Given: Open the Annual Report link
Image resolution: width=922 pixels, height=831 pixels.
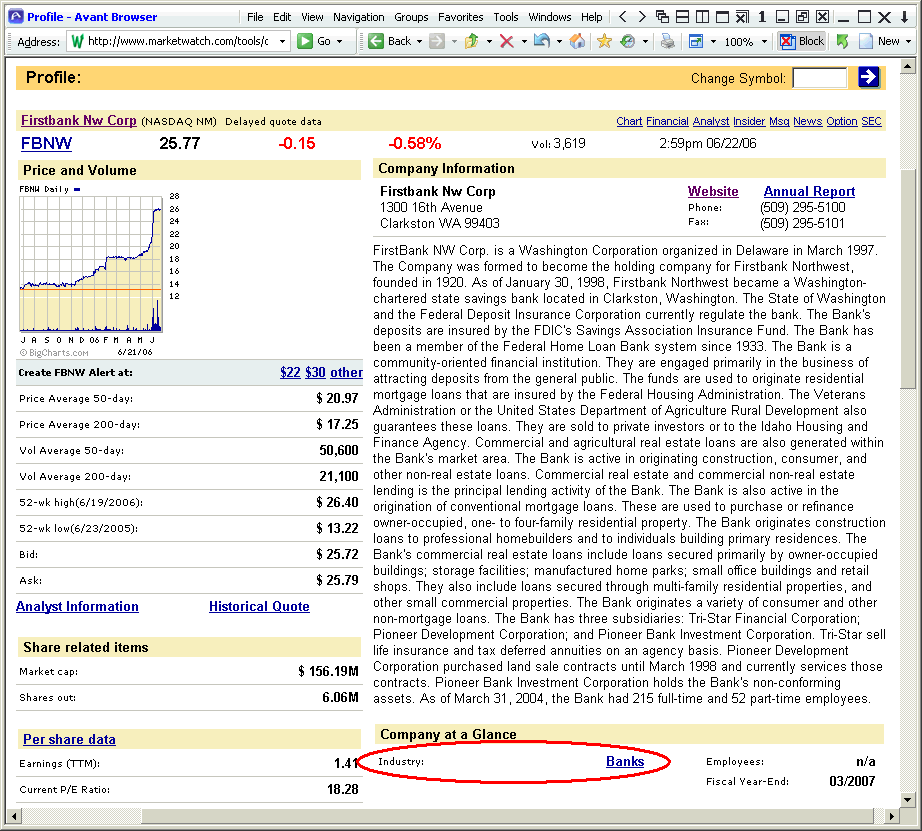Looking at the screenshot, I should click(809, 191).
